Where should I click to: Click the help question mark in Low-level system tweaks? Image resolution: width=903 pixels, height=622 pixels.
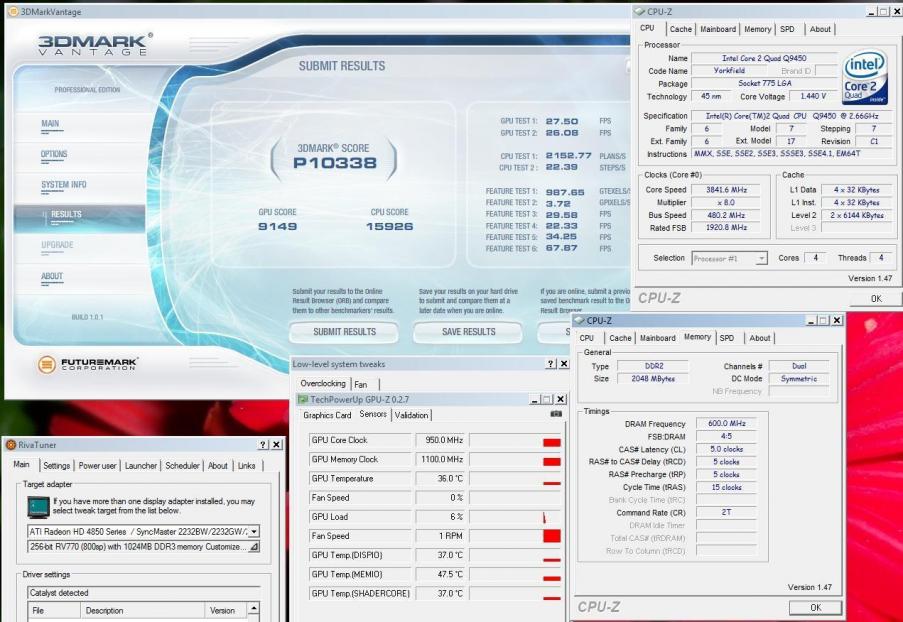coord(550,365)
